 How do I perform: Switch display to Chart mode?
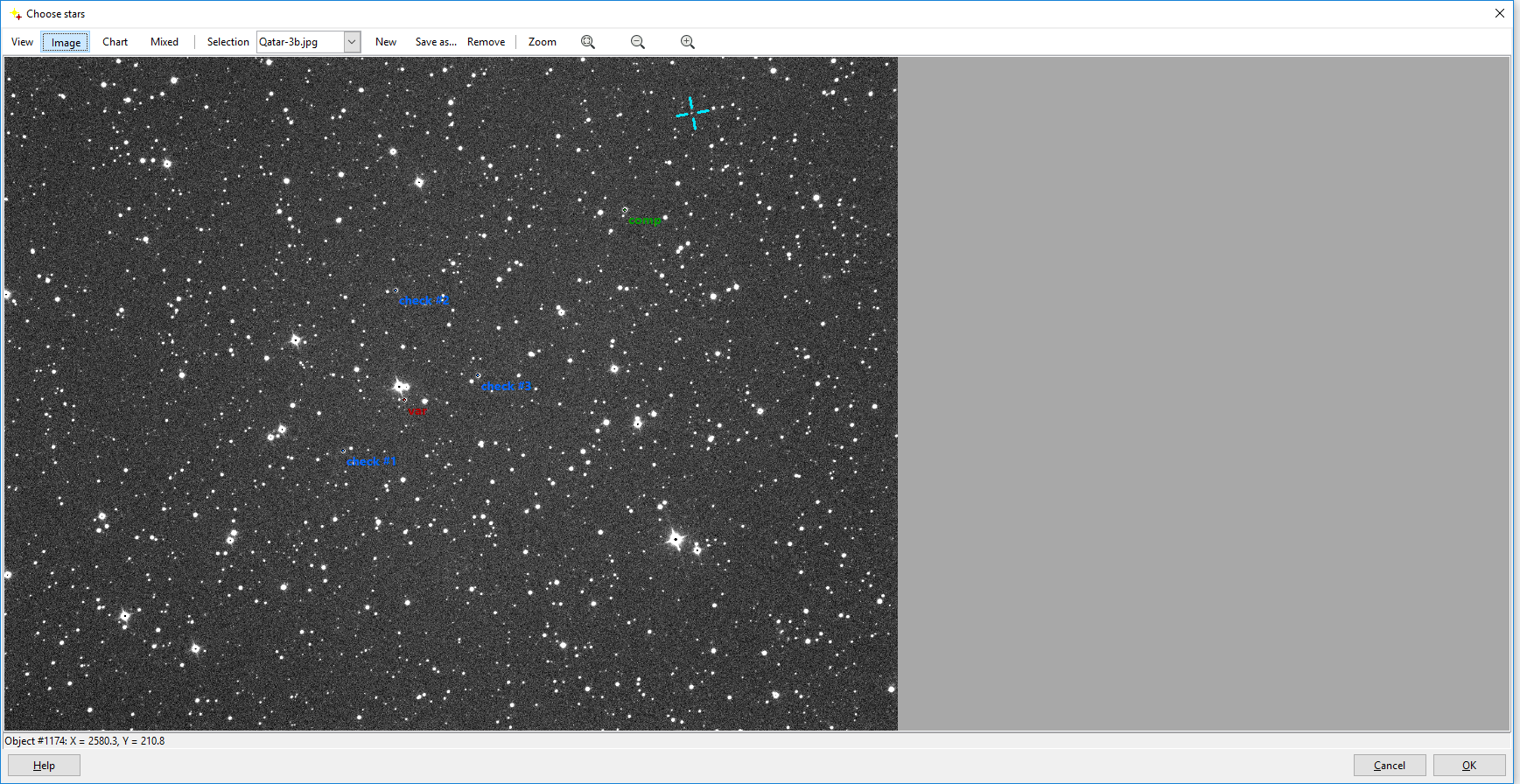115,42
